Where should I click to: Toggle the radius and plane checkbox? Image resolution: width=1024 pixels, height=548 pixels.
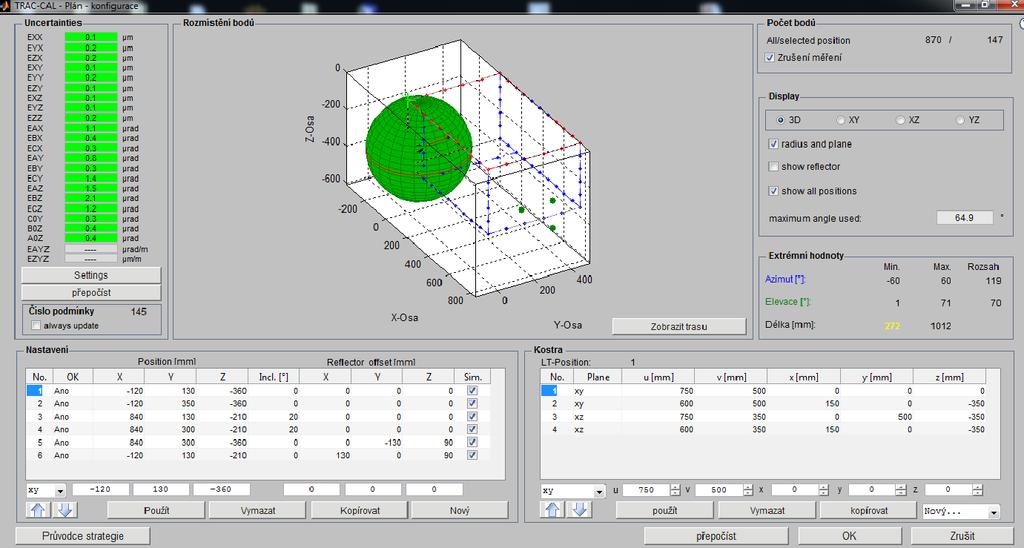click(x=774, y=144)
